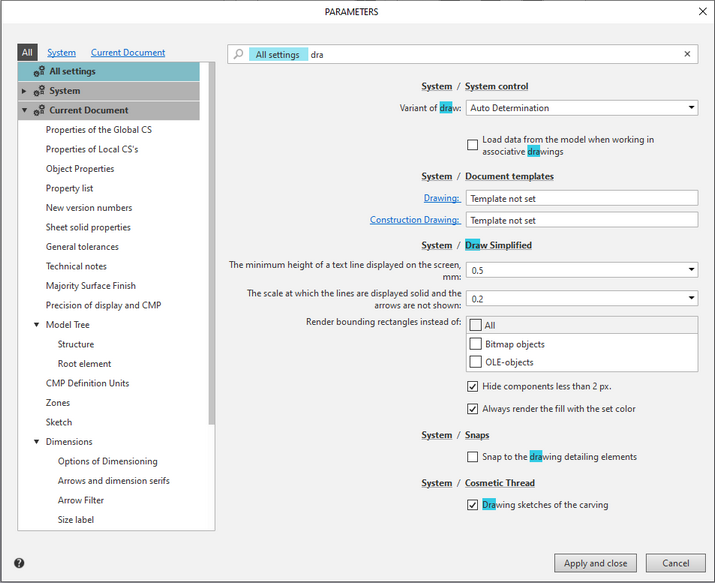Click the System node gears icon
The height and width of the screenshot is (583, 715).
39,91
